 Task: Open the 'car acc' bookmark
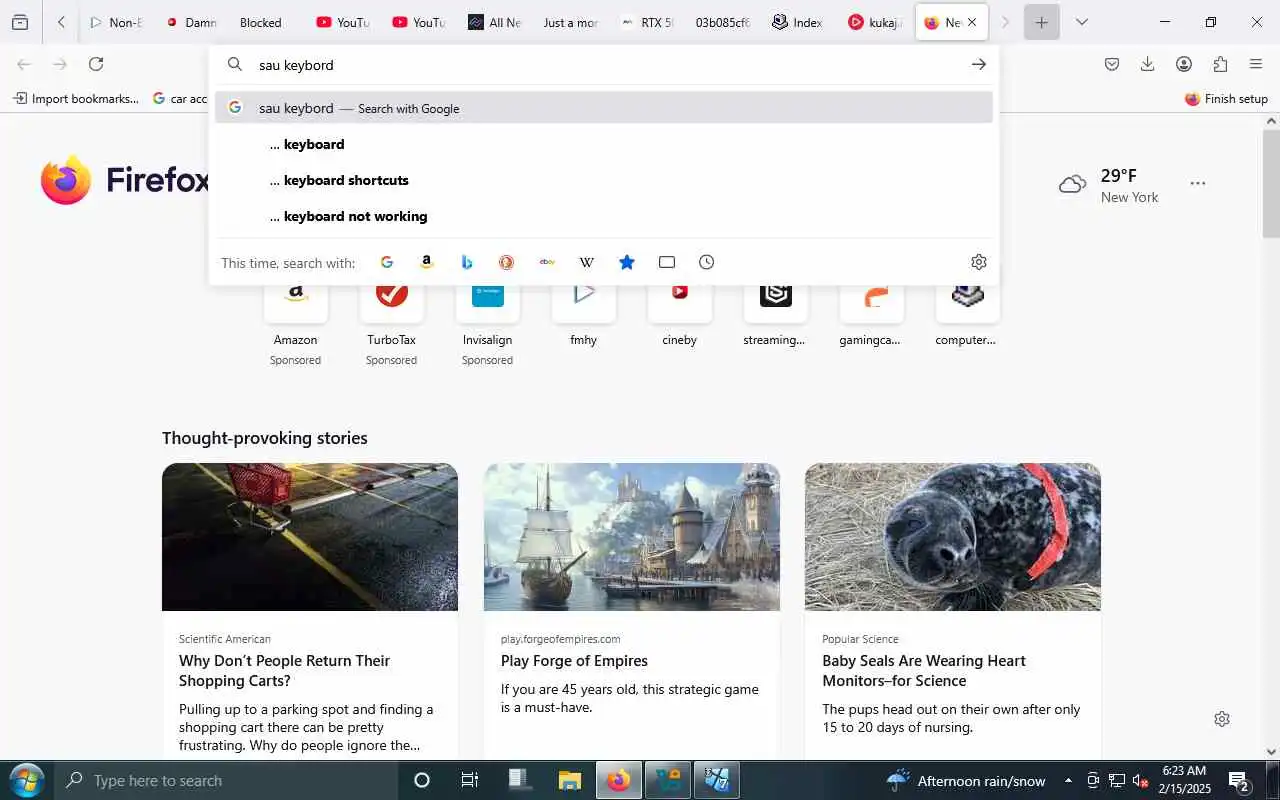(181, 98)
